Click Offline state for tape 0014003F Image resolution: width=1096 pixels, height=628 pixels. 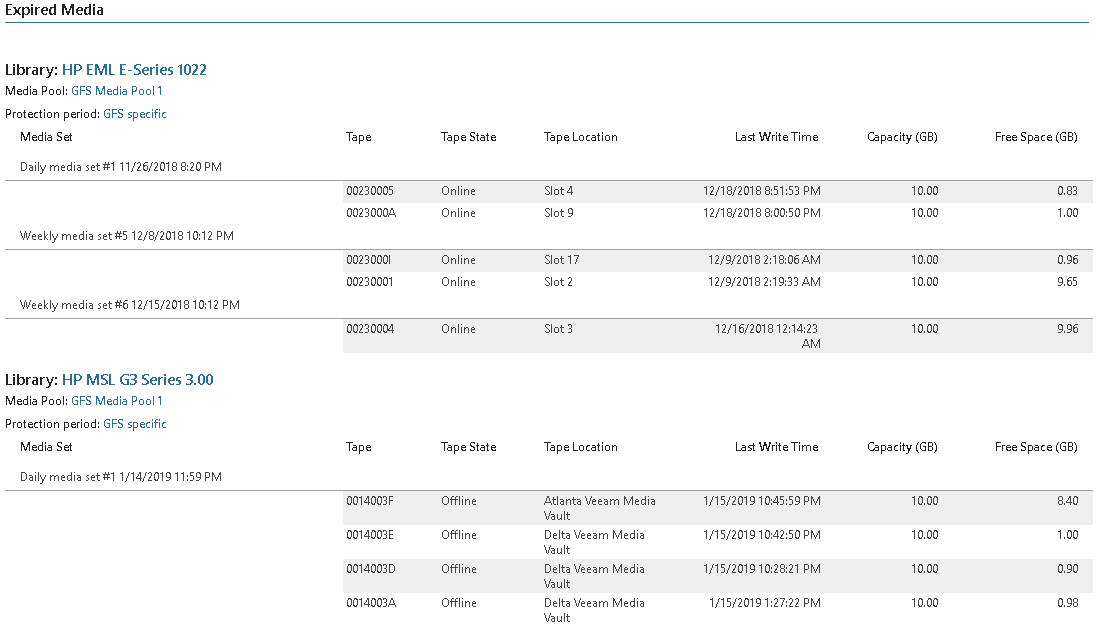click(459, 501)
